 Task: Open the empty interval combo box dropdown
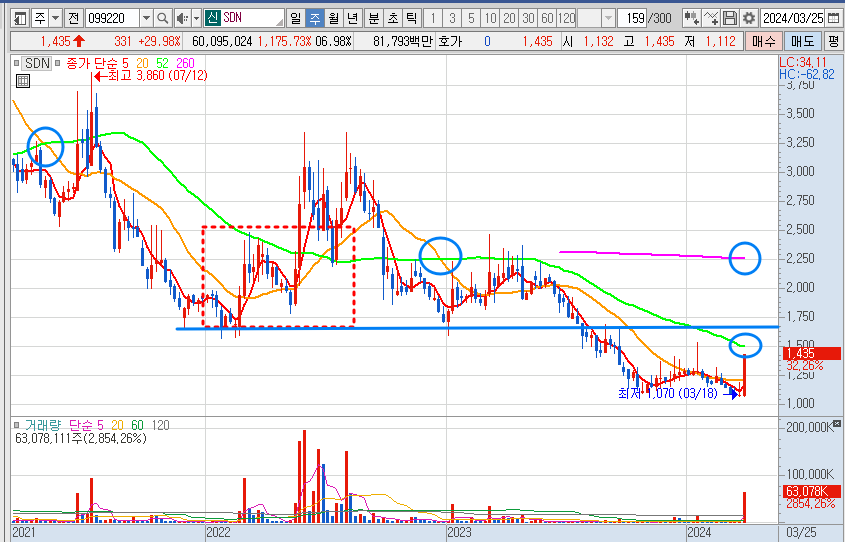[x=608, y=18]
